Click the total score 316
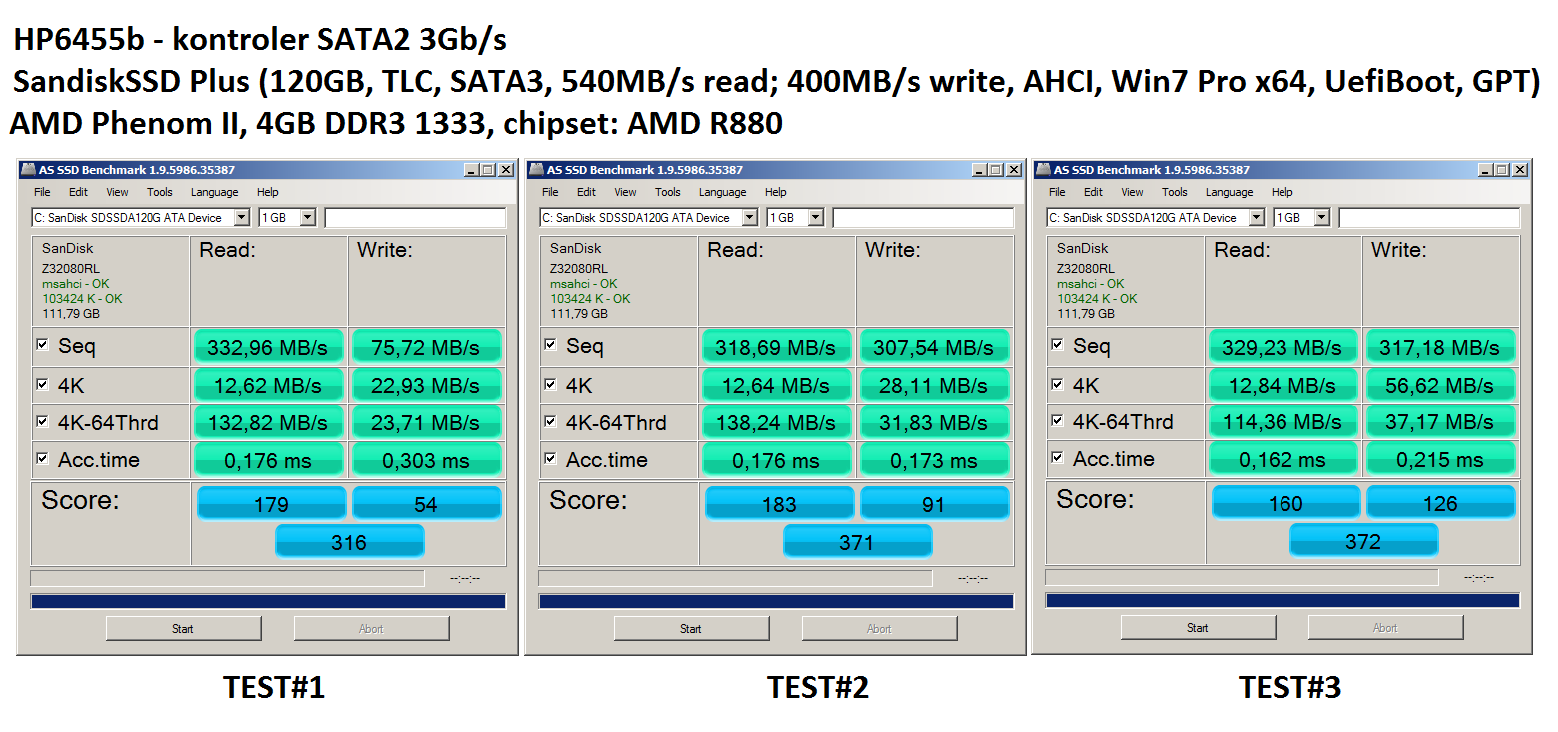This screenshot has width=1558, height=732. tap(349, 542)
